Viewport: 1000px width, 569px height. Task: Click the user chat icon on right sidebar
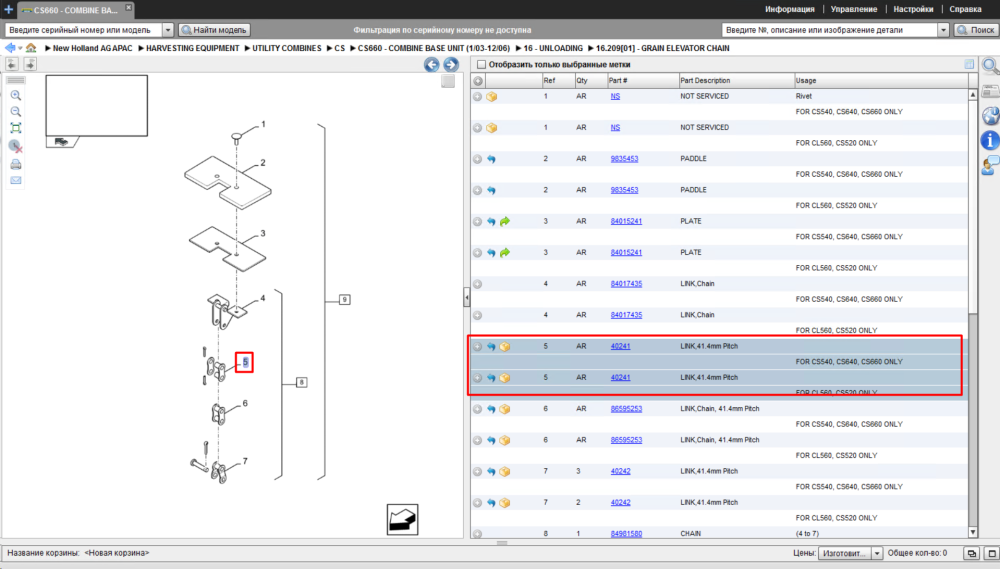point(990,166)
